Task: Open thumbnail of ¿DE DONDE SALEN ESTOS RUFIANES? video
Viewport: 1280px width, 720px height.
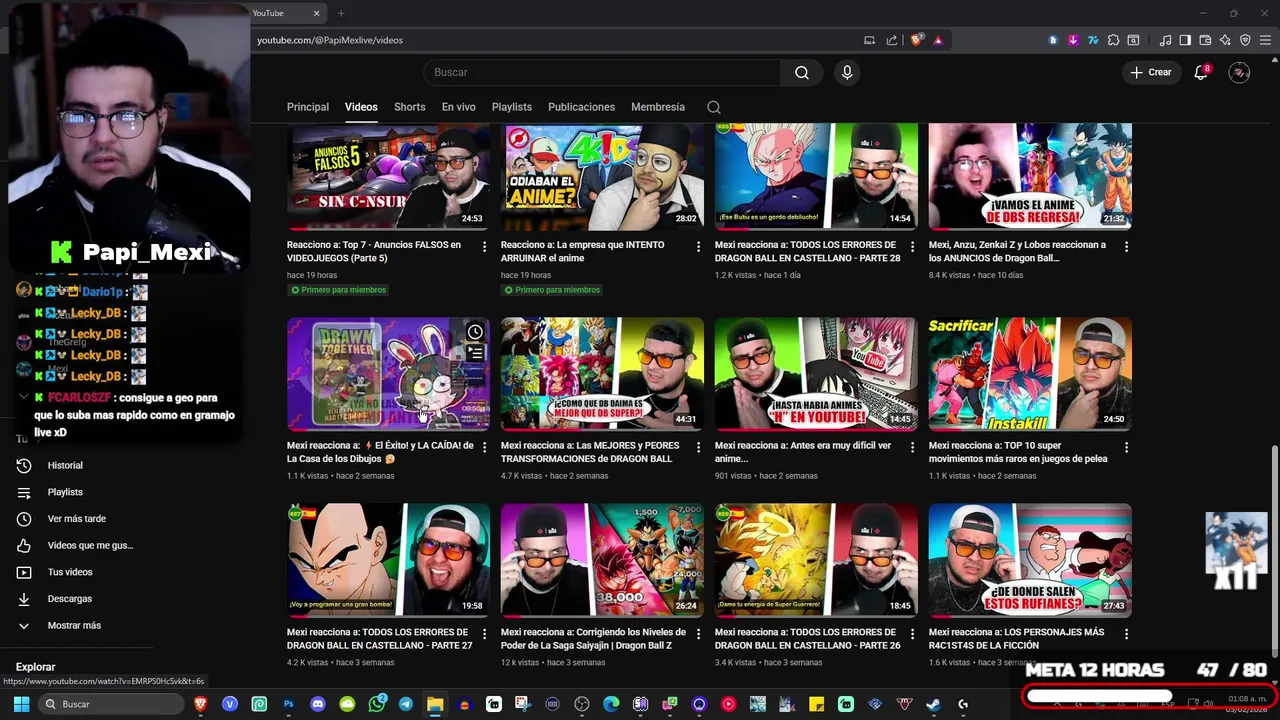Action: pyautogui.click(x=1030, y=559)
